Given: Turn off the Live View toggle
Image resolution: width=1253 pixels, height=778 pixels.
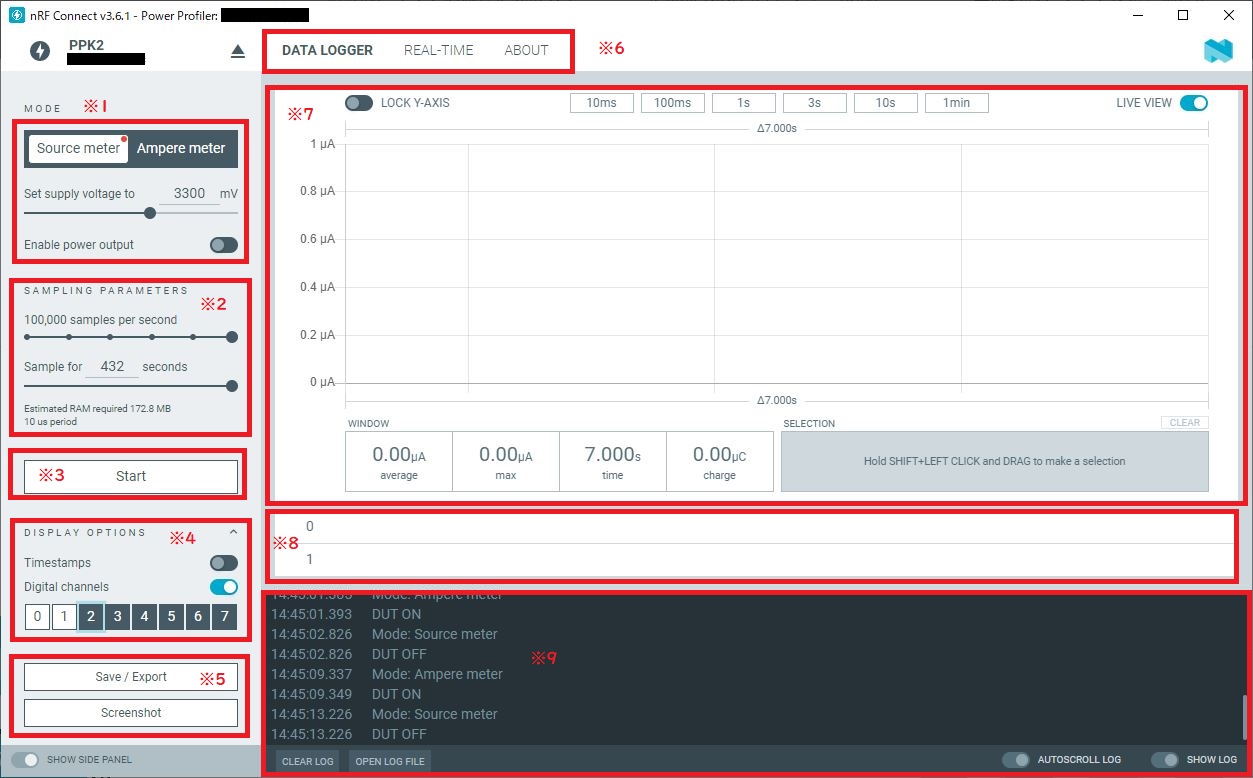Looking at the screenshot, I should (x=1194, y=103).
